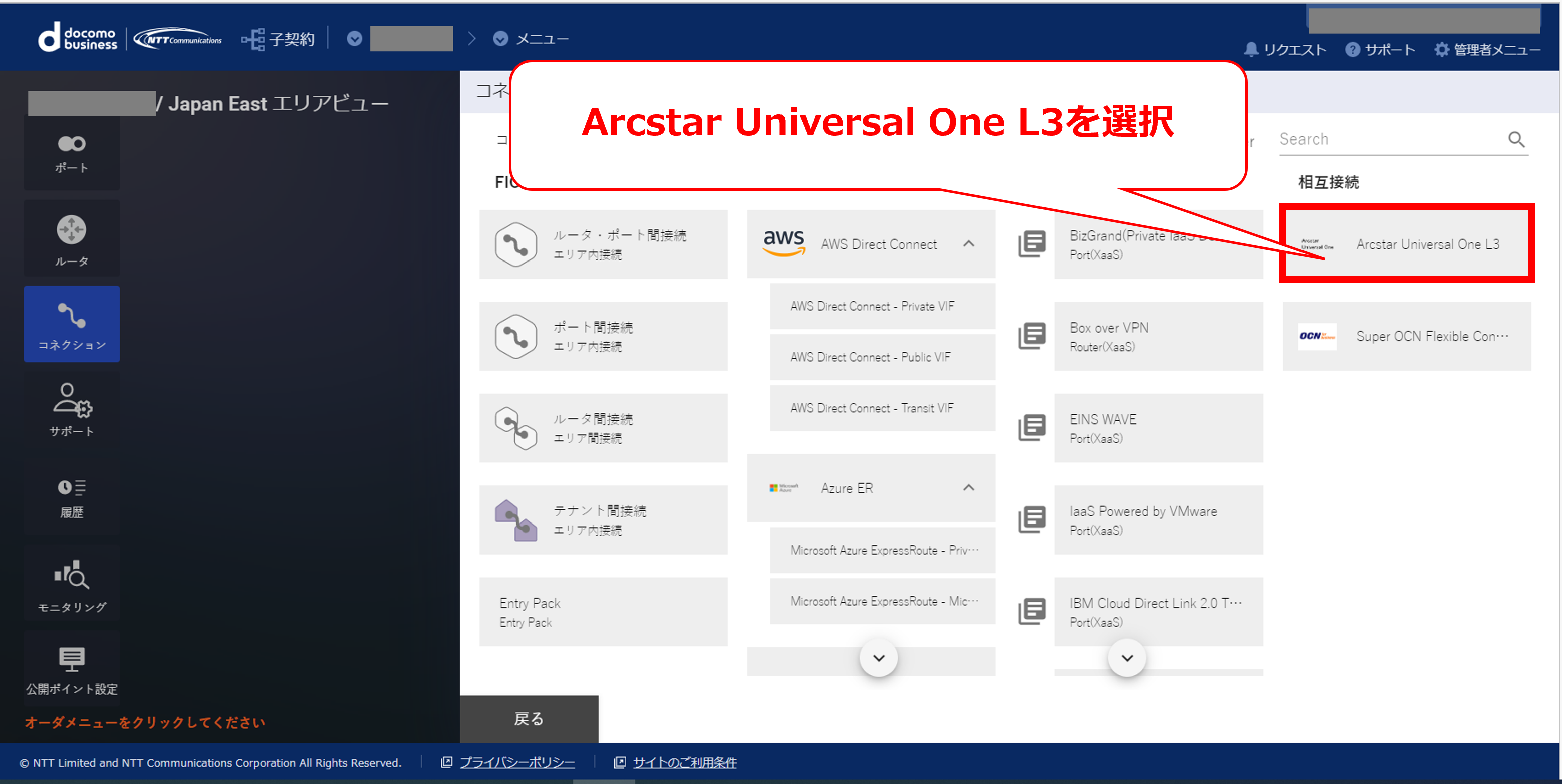This screenshot has height=784, width=1562.
Task: Click the テナント間接続 purple icon
Action: click(516, 520)
